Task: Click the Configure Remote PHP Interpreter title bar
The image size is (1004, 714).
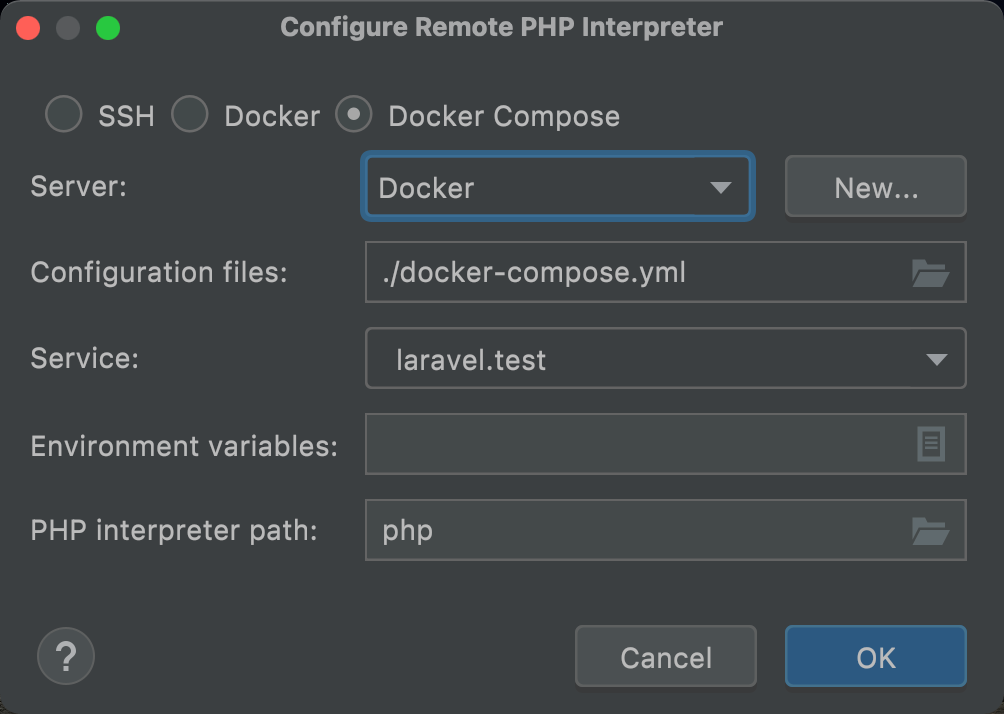Action: pyautogui.click(x=501, y=27)
